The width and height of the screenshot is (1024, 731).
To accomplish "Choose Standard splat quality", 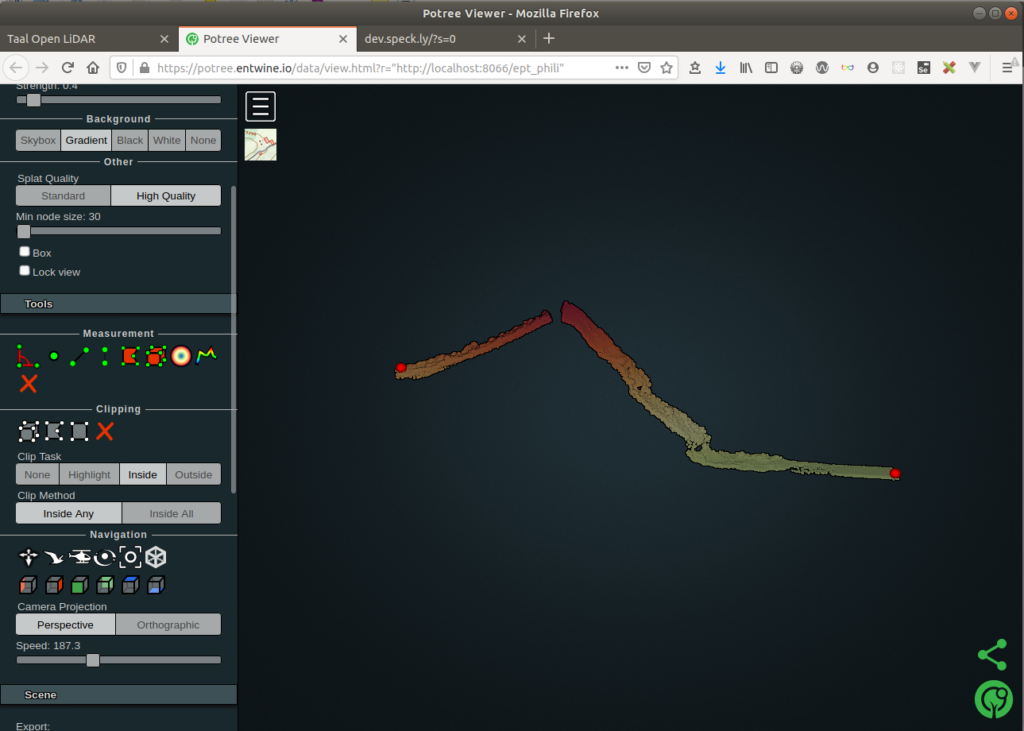I will 63,196.
